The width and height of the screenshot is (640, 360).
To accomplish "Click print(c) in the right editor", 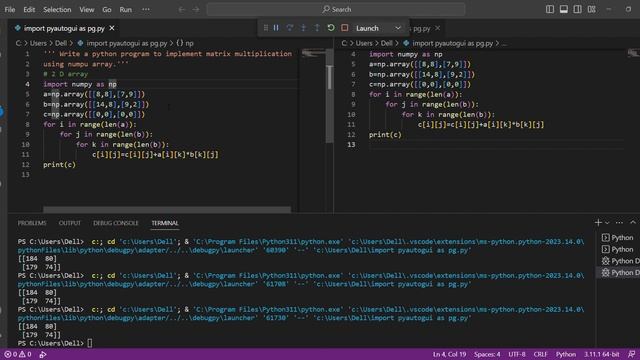I will 385,135.
